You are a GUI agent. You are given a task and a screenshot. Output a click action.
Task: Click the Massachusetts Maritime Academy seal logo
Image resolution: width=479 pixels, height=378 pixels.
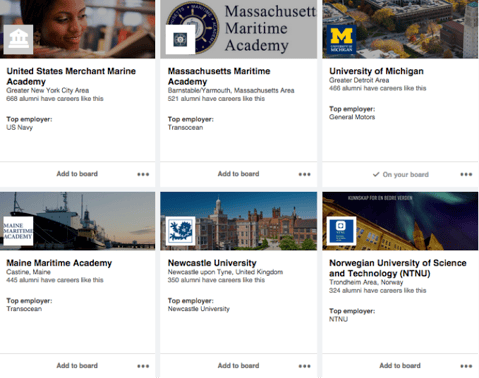(180, 39)
